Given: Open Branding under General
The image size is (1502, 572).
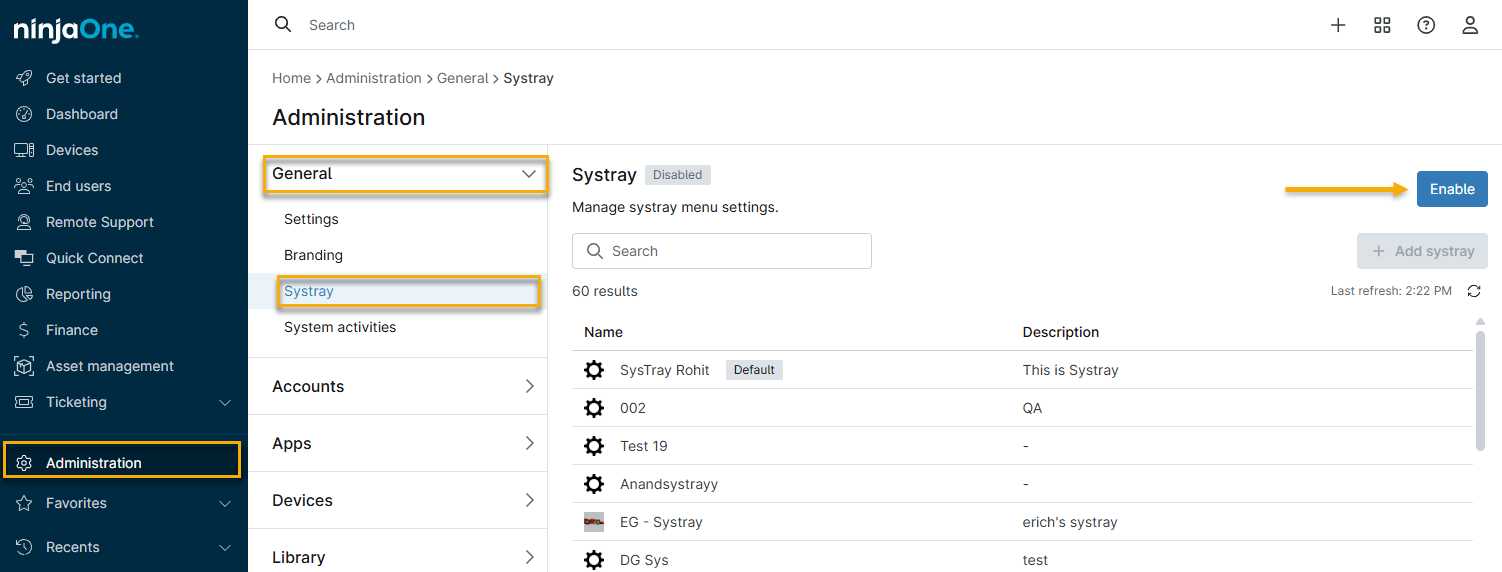Looking at the screenshot, I should point(313,255).
